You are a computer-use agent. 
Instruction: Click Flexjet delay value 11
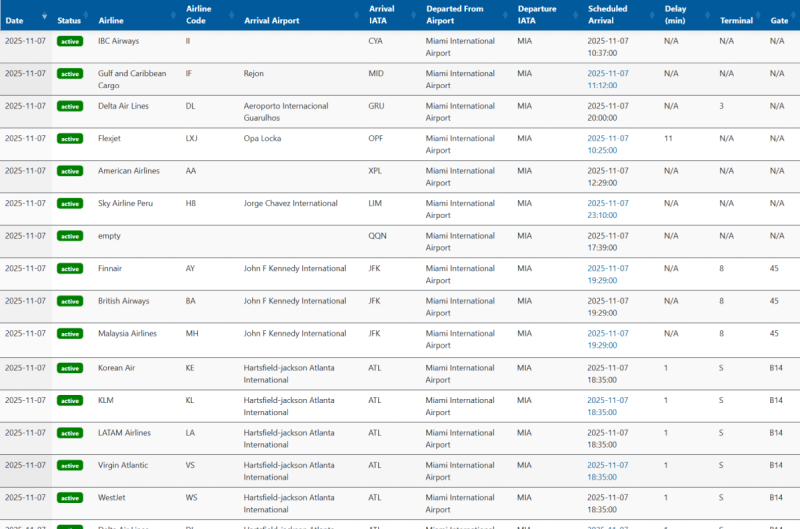pyautogui.click(x=668, y=138)
